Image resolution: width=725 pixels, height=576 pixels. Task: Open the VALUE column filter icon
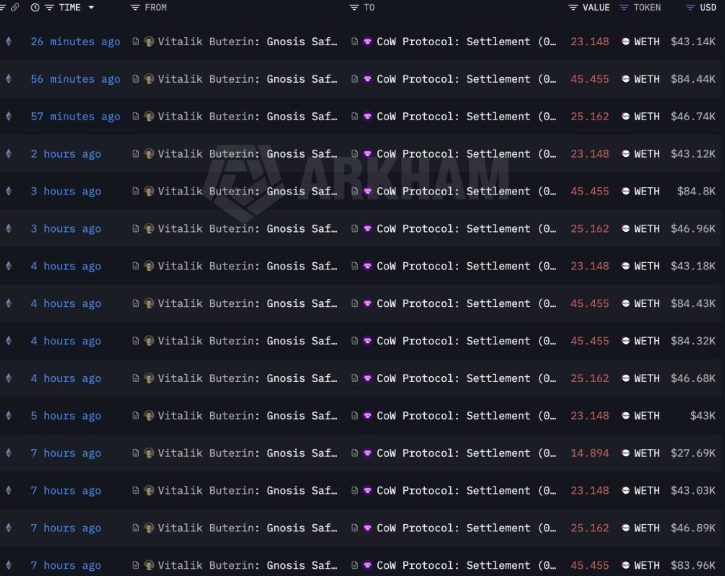click(x=573, y=7)
